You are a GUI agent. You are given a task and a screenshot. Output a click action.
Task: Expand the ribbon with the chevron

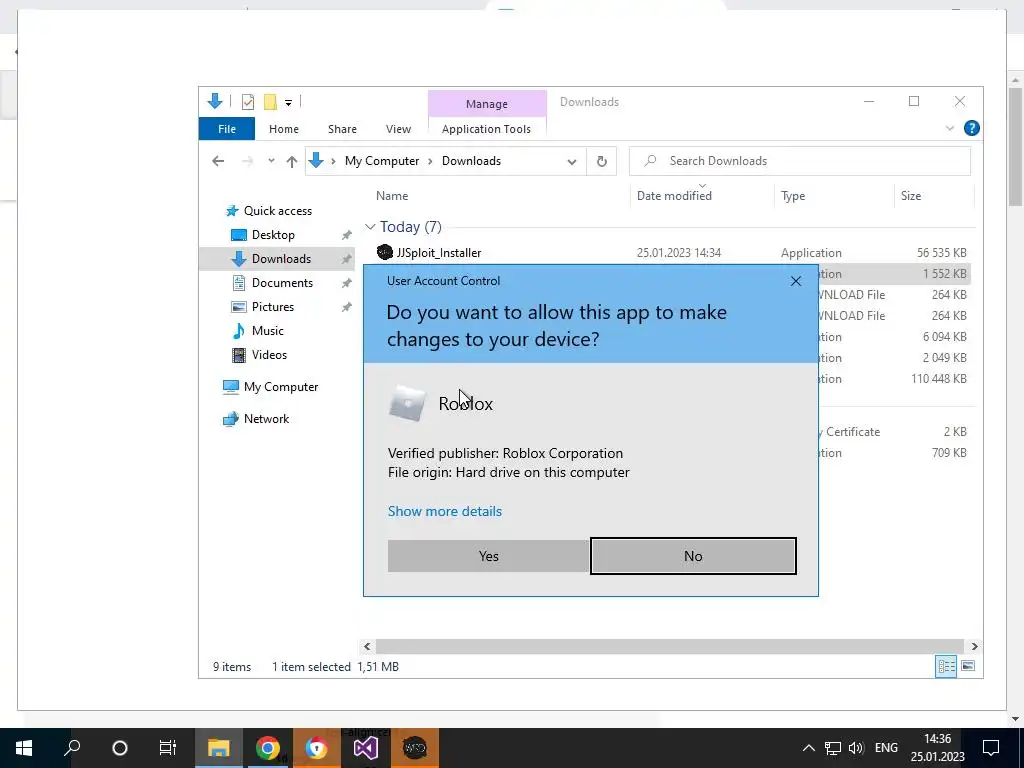[950, 129]
